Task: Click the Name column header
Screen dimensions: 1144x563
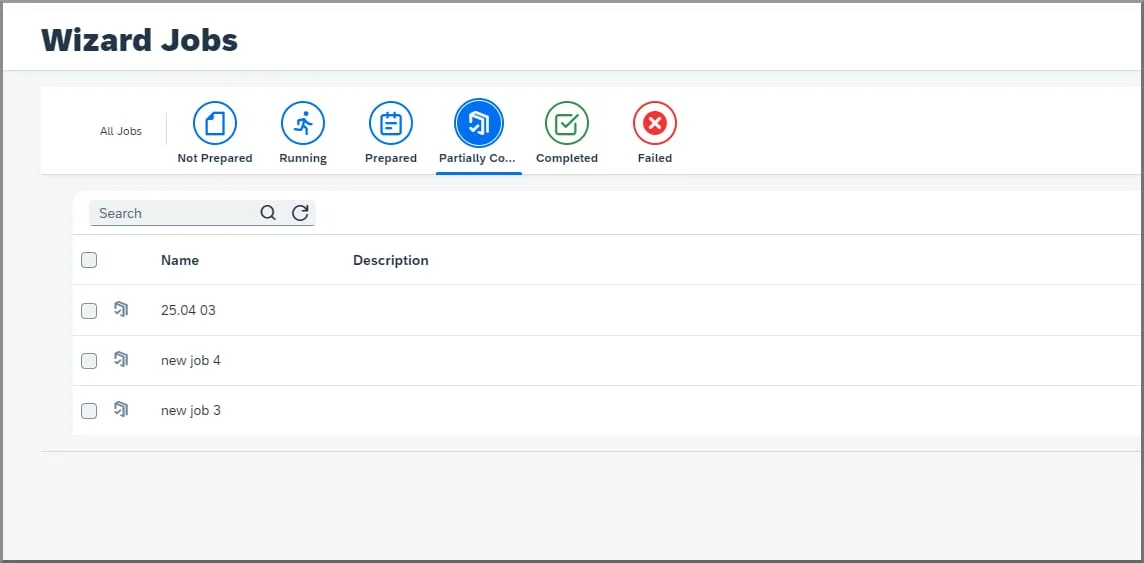Action: click(179, 260)
